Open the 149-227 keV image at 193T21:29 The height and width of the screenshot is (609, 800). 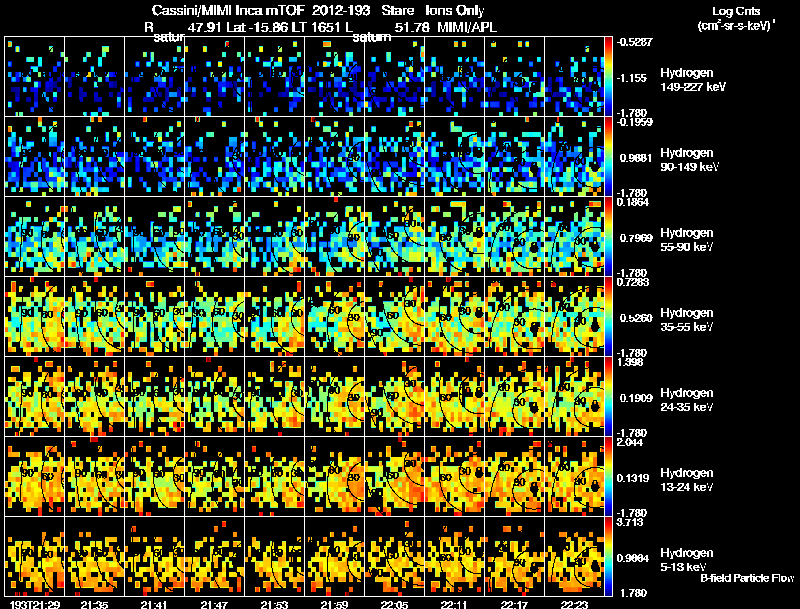[x=35, y=77]
